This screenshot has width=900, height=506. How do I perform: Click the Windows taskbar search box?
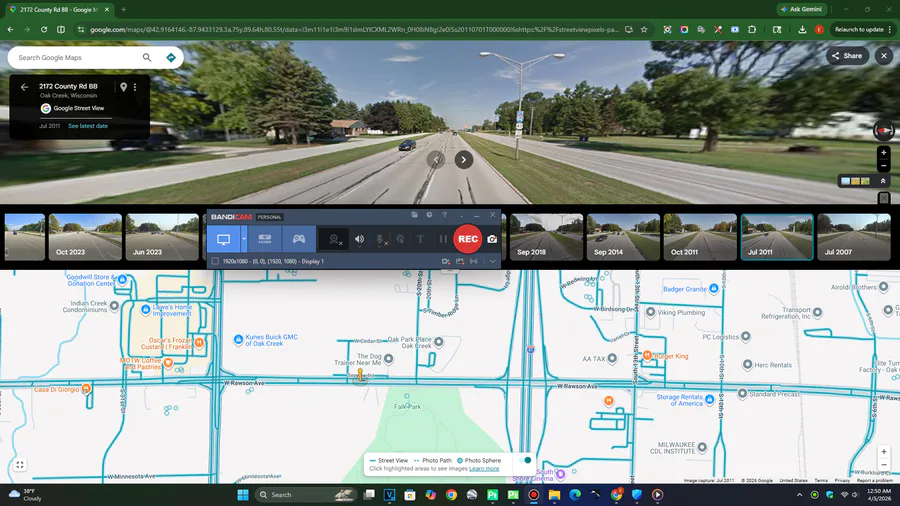coord(306,495)
